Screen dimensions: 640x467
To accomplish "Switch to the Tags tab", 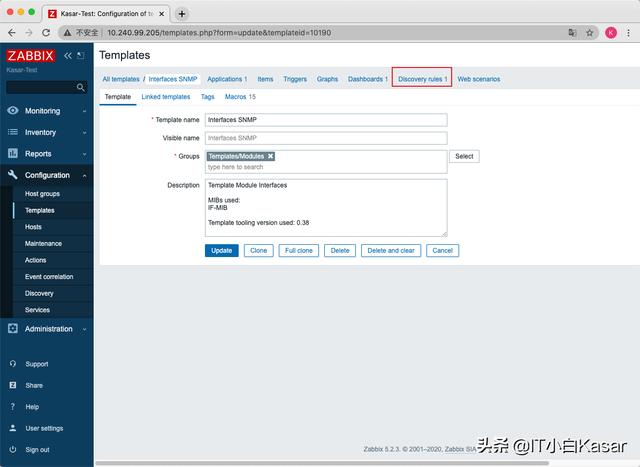I will 207,97.
